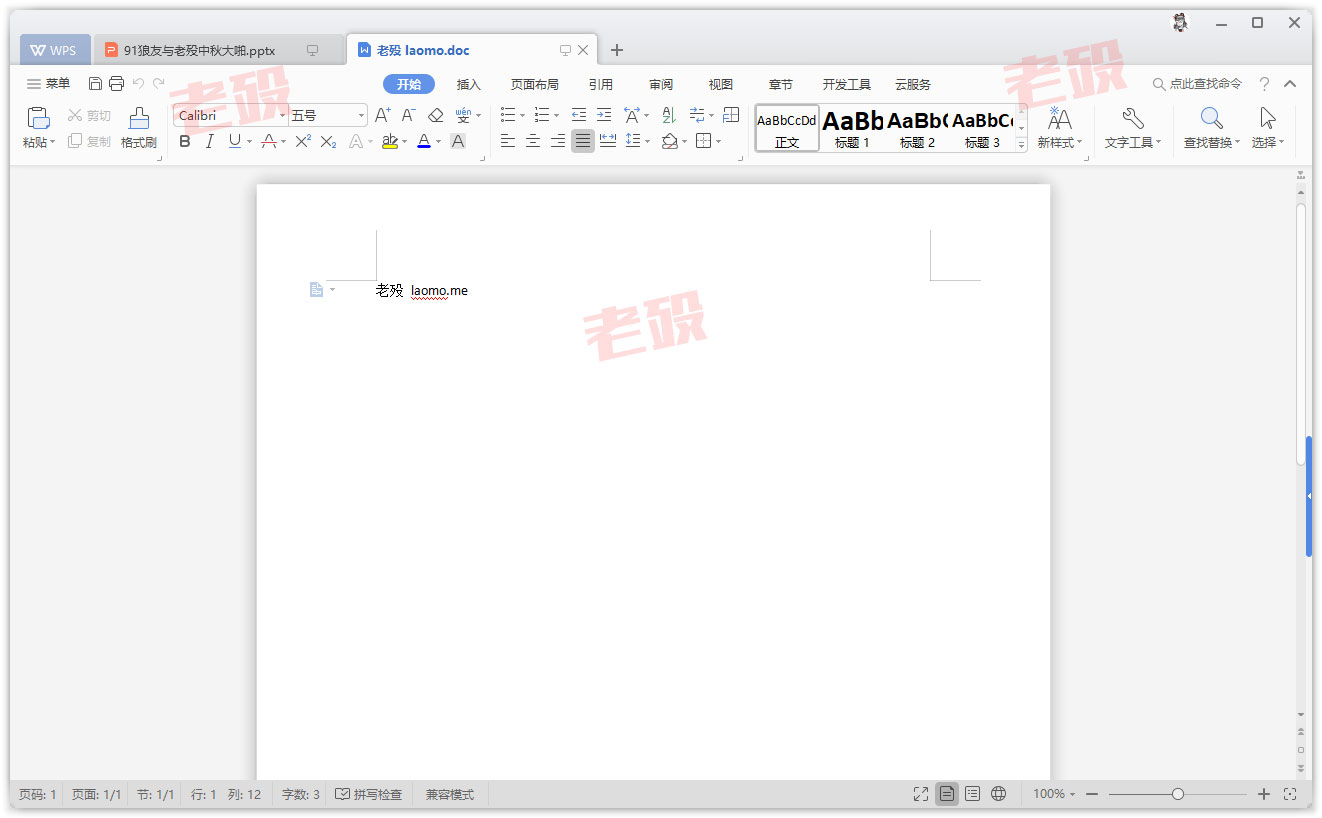
Task: Click 拼写检查 in the status bar
Action: pos(369,794)
